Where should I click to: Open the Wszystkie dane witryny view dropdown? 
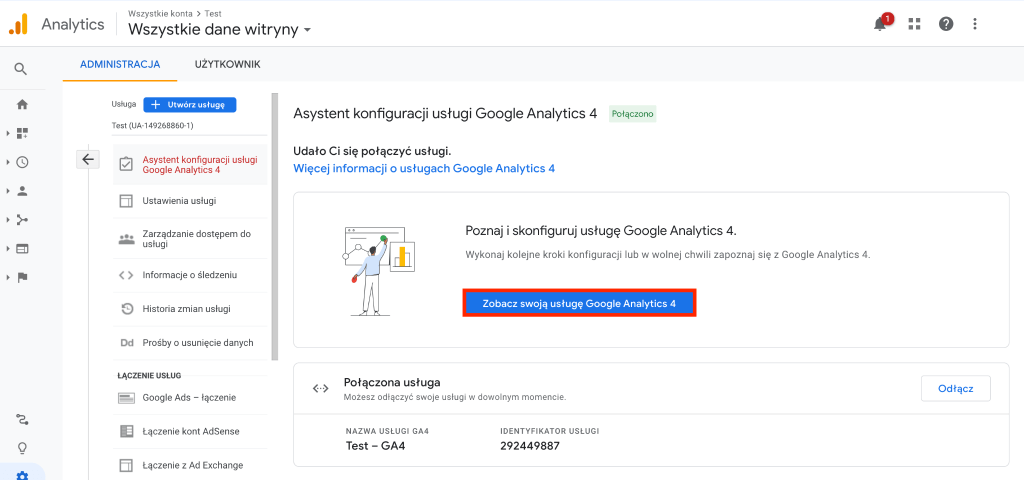click(x=219, y=29)
